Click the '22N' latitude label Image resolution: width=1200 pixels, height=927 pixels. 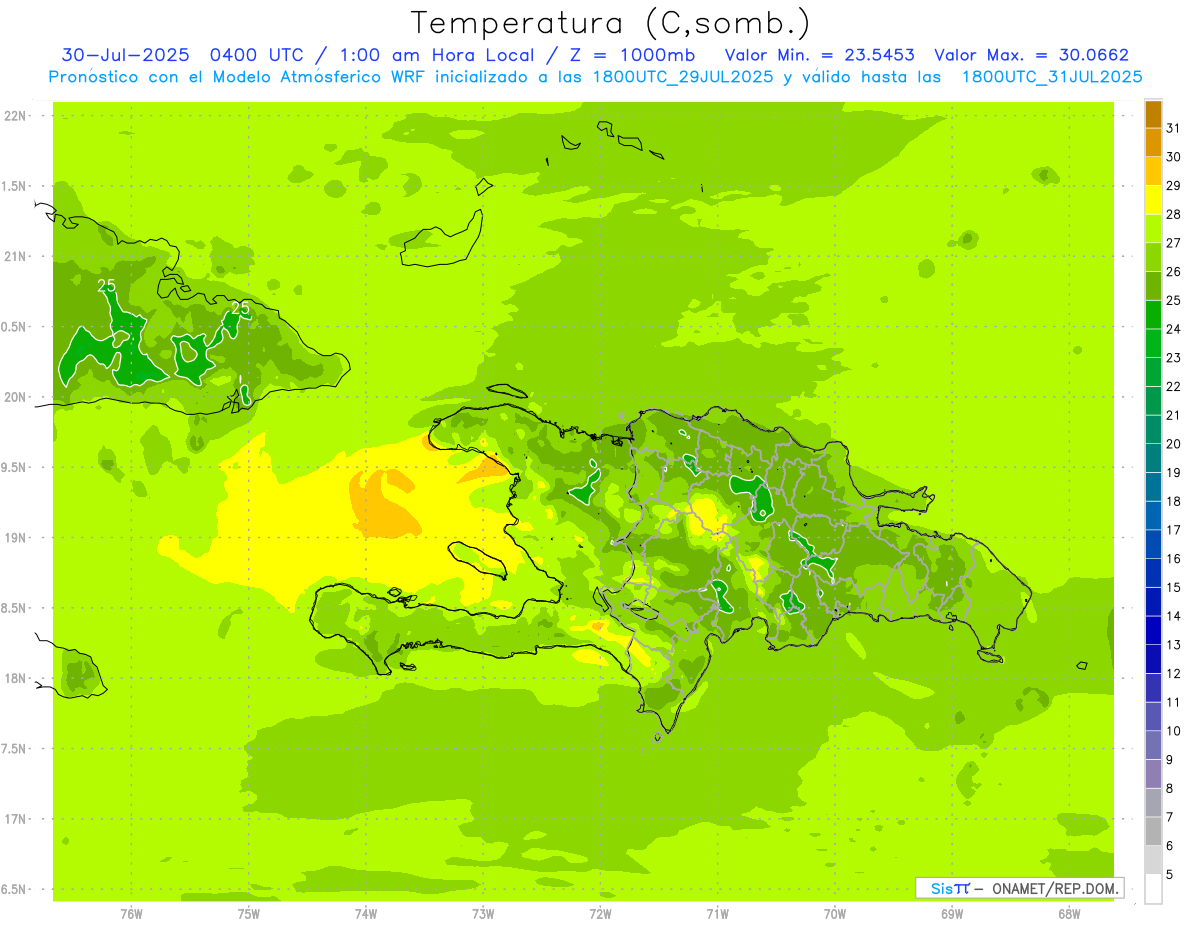(14, 116)
